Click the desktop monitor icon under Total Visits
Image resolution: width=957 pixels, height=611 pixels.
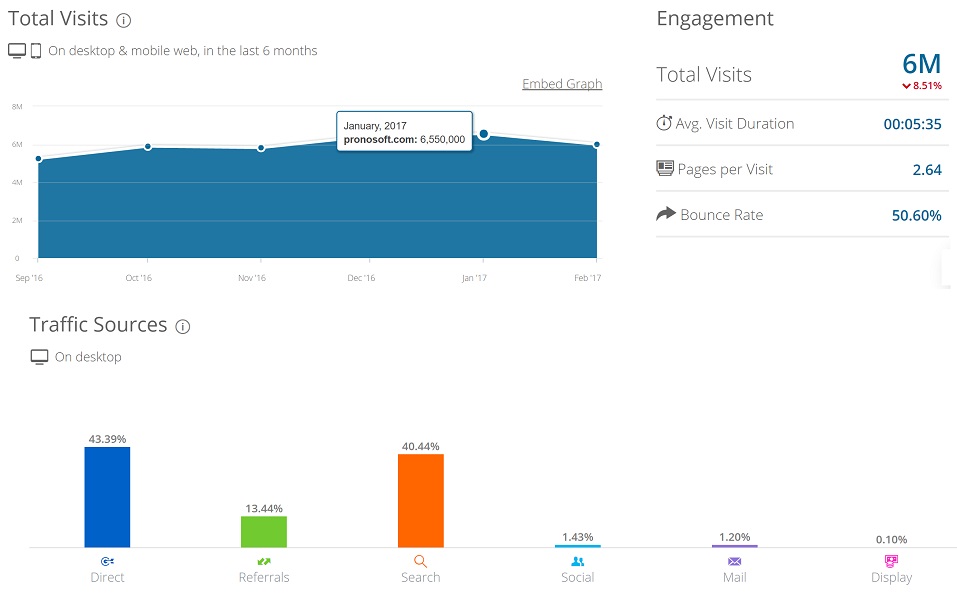(x=17, y=51)
